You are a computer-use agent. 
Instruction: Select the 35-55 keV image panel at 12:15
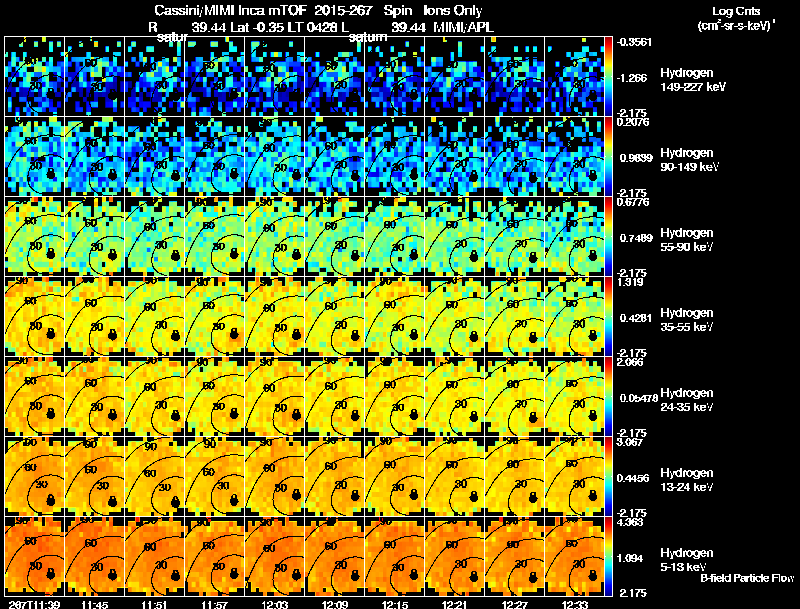point(395,317)
